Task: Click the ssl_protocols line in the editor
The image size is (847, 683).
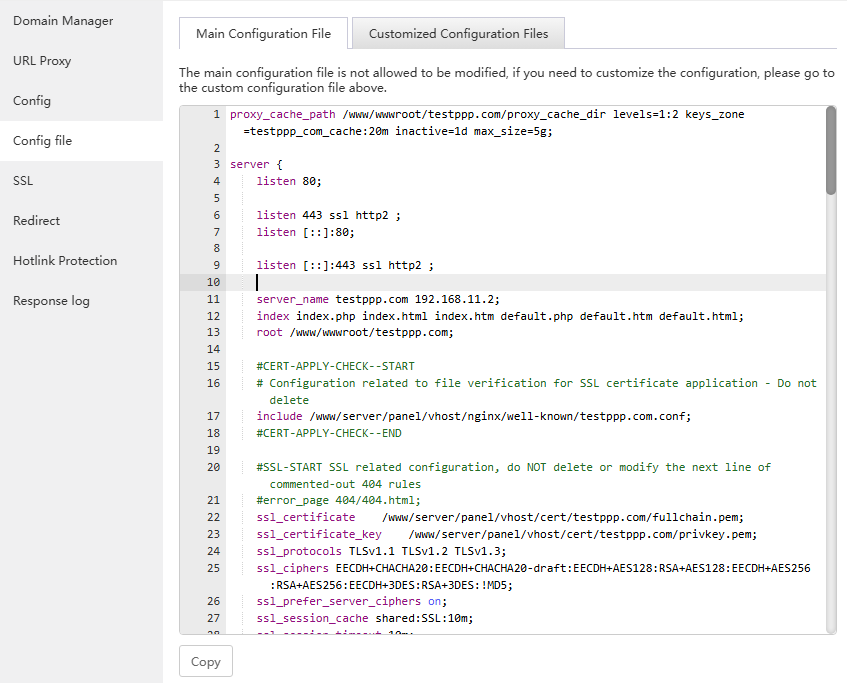Action: [x=381, y=551]
